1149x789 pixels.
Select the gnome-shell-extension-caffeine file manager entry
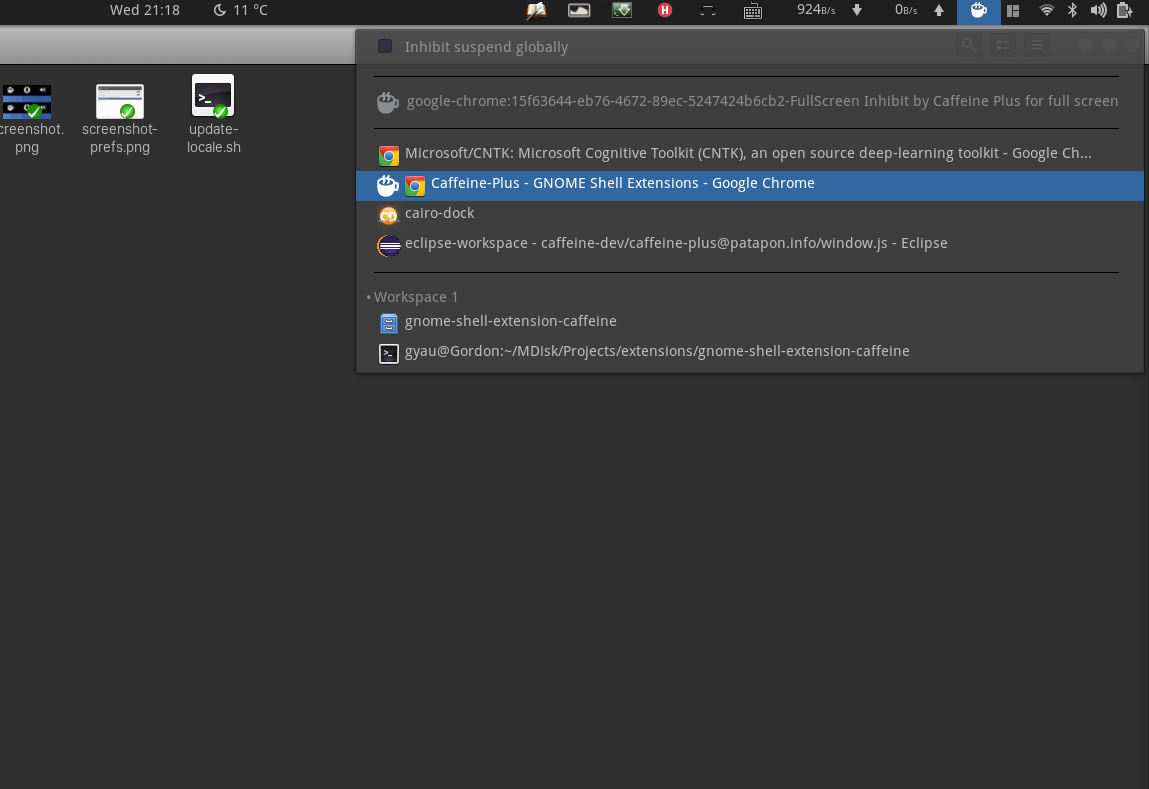[750, 322]
